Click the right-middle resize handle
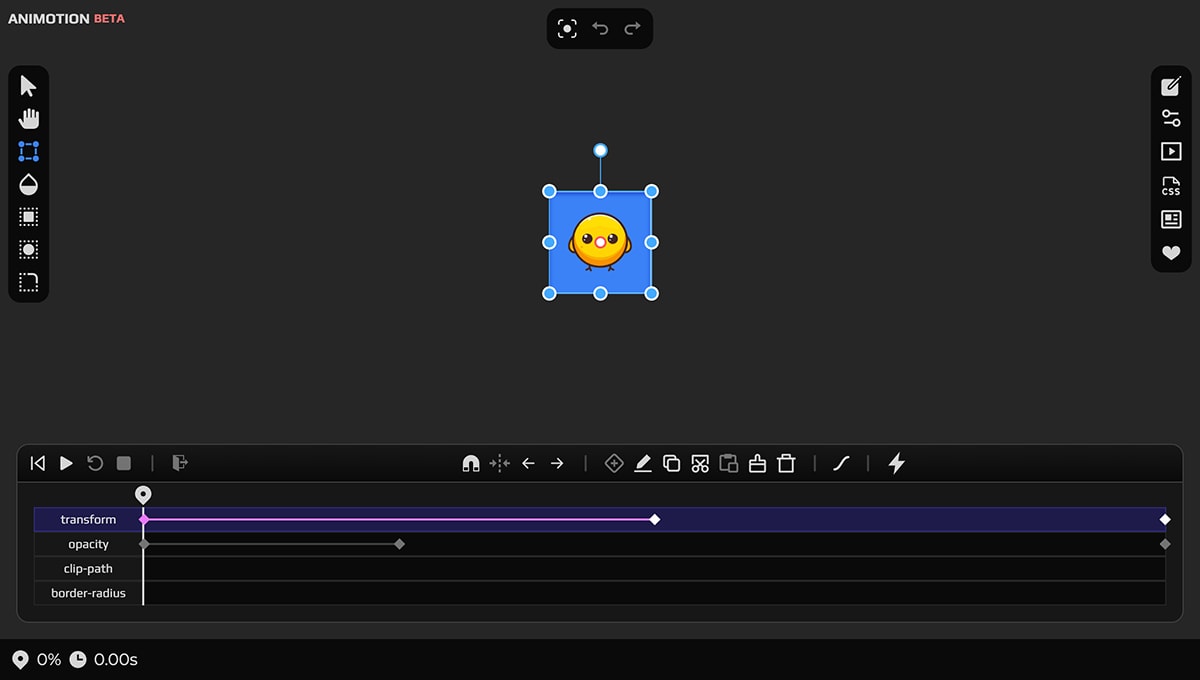Viewport: 1200px width, 680px height. [x=651, y=242]
